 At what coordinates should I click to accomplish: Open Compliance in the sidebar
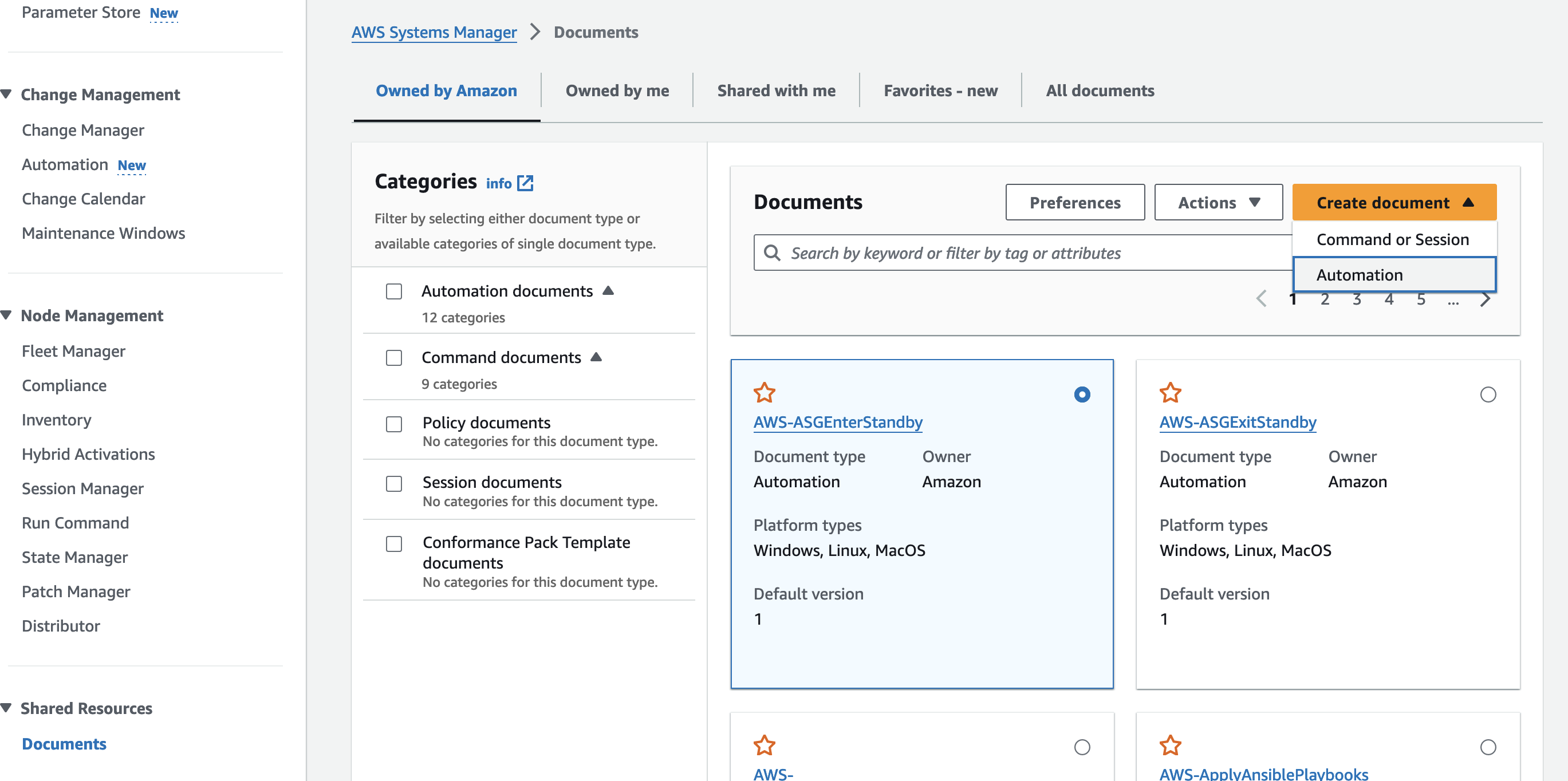[x=64, y=385]
